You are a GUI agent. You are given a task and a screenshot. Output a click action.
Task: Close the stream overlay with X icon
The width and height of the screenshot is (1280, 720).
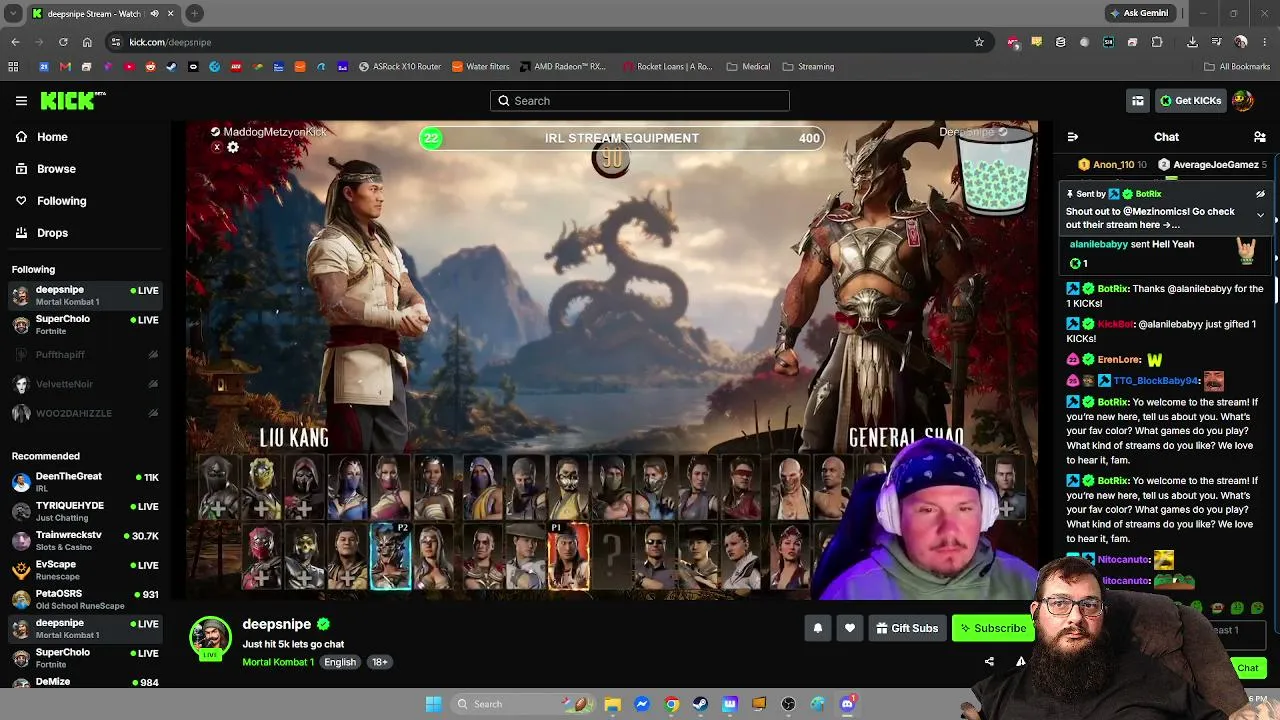click(216, 148)
